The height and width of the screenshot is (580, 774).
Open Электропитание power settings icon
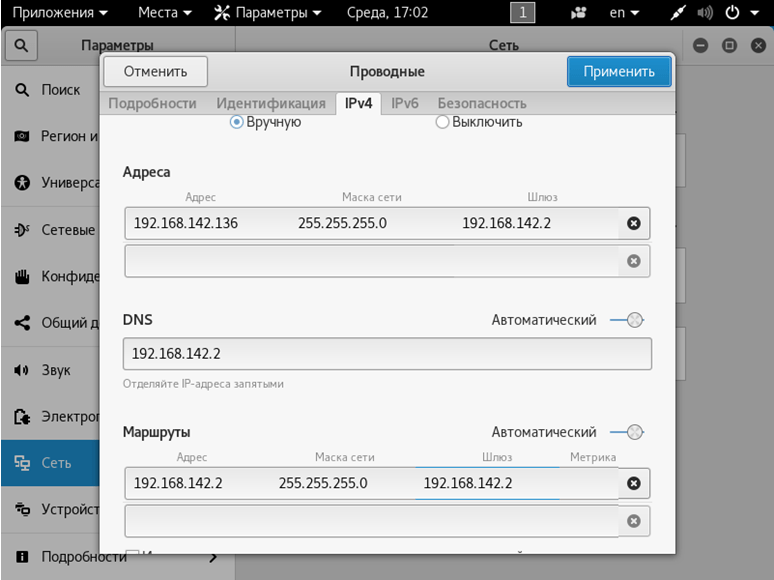(22, 417)
